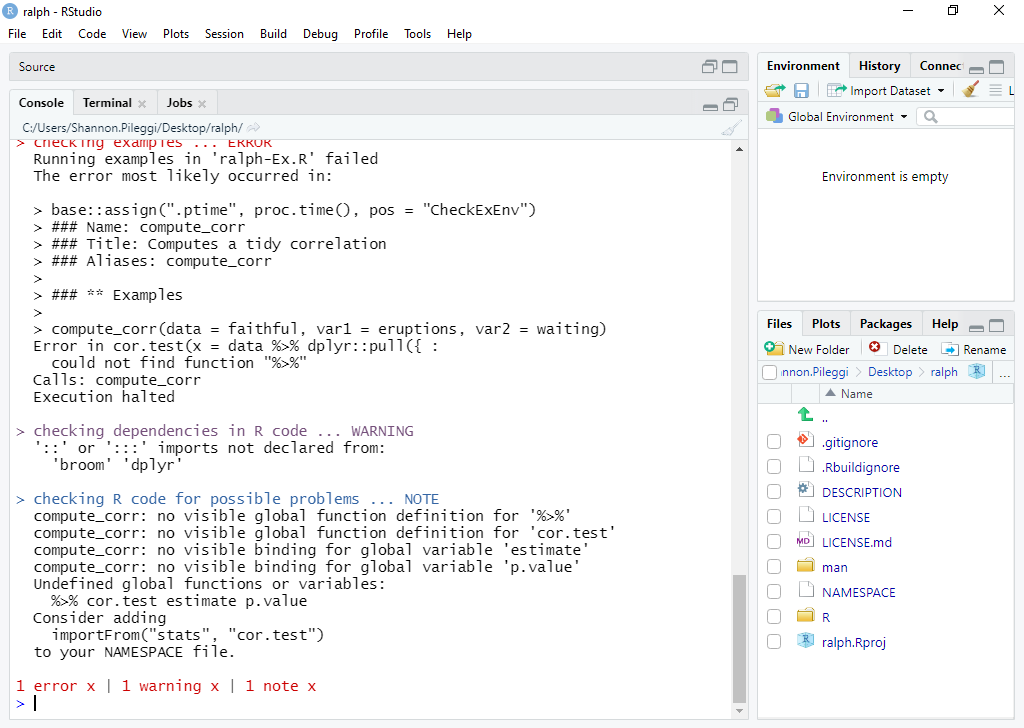Viewport: 1024px width, 728px height.
Task: Close the Jobs tab
Action: pyautogui.click(x=202, y=104)
